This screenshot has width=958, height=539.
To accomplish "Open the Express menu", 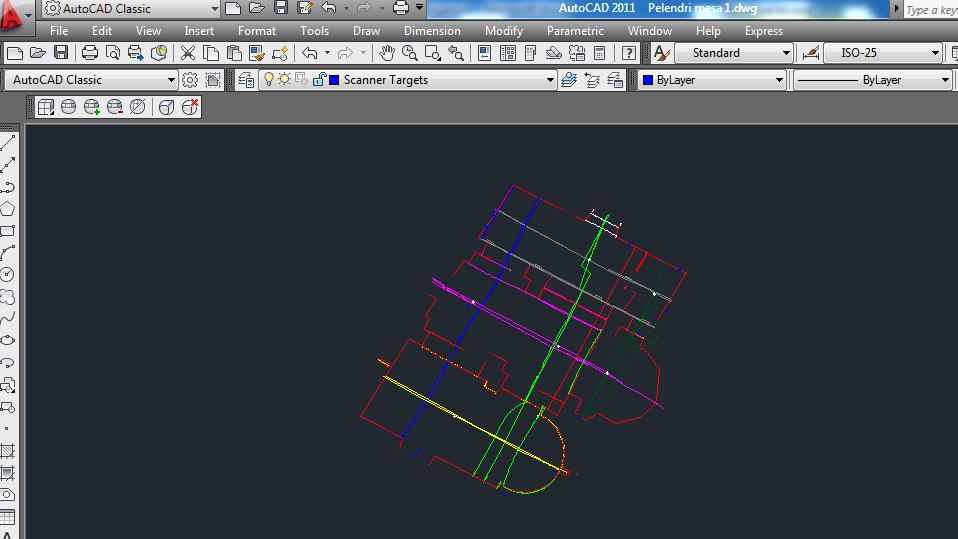I will [763, 31].
